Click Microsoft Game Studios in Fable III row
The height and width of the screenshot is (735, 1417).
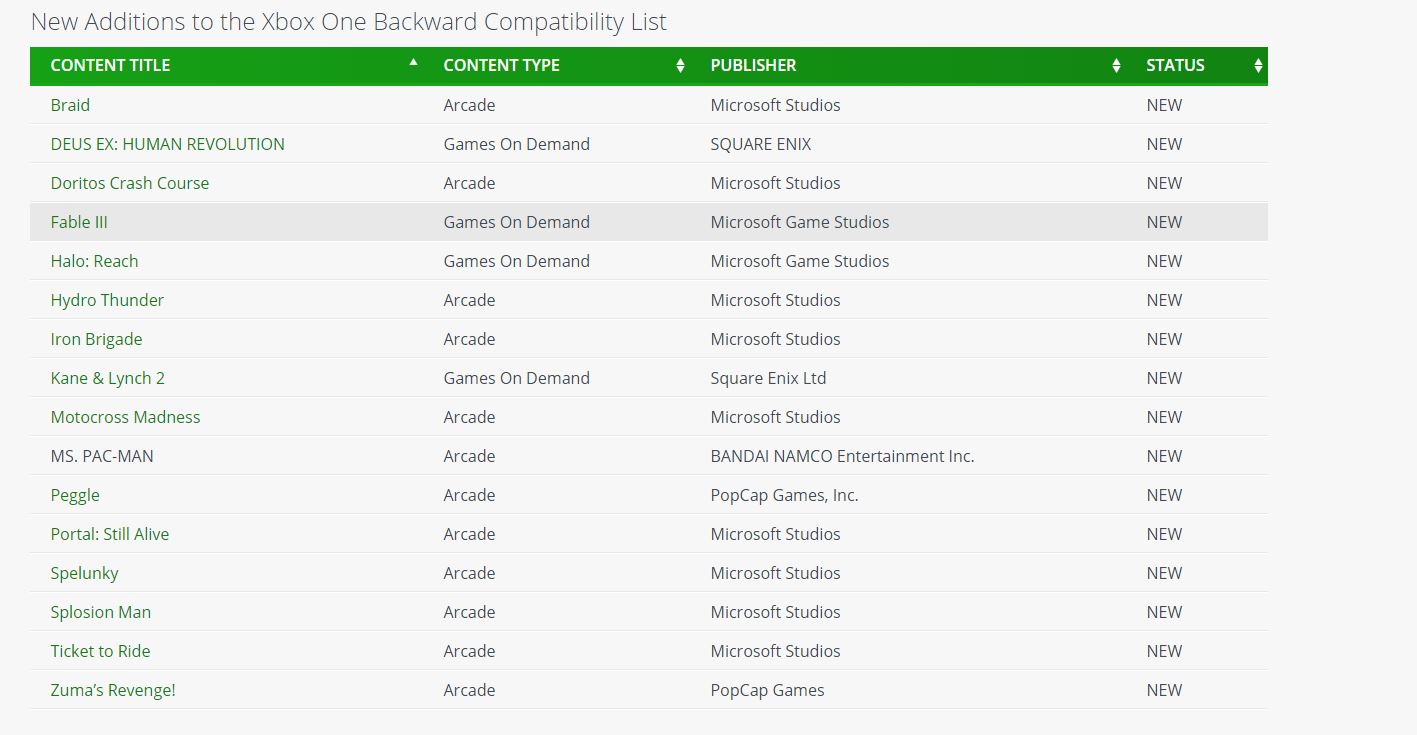pos(799,222)
